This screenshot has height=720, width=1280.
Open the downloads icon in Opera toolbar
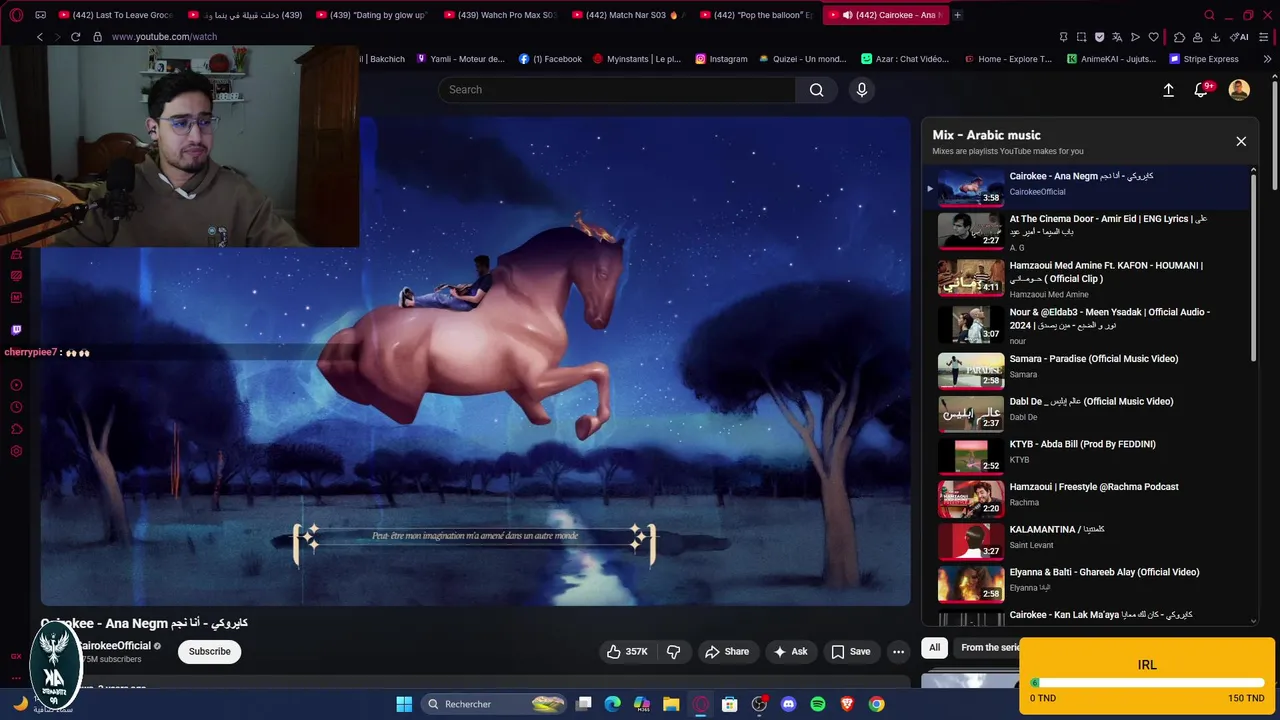1215,37
